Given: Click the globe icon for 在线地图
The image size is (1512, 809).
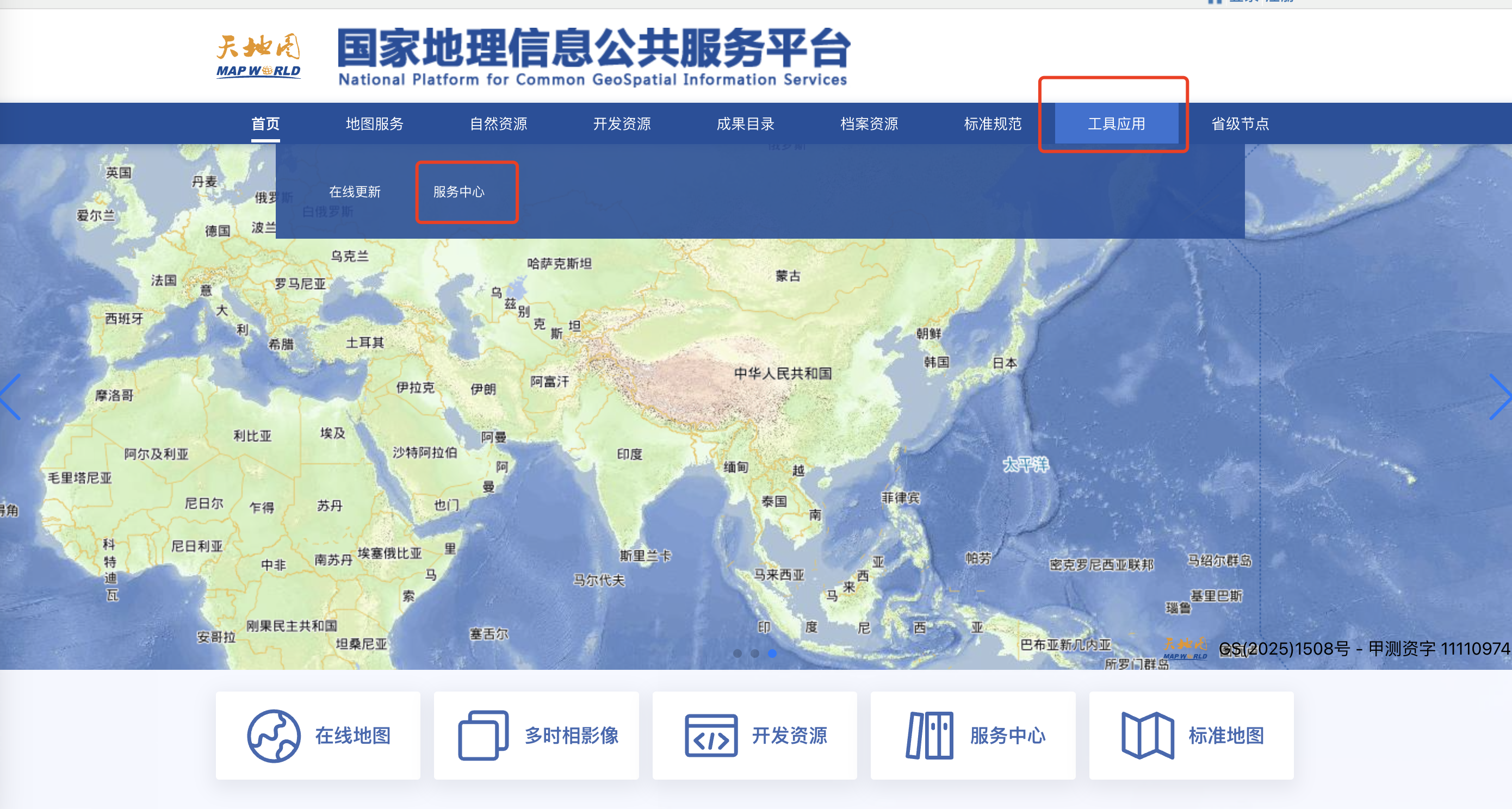Looking at the screenshot, I should tap(274, 736).
